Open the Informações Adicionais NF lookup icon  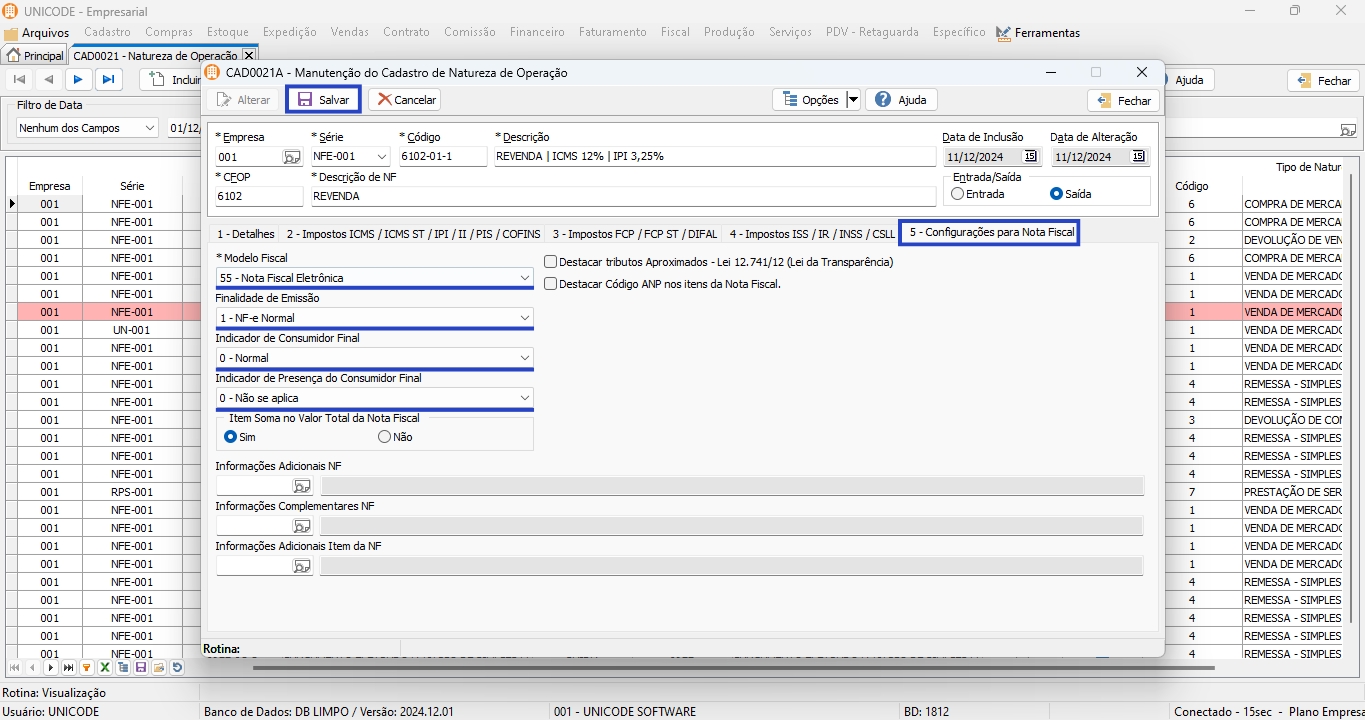(x=301, y=486)
